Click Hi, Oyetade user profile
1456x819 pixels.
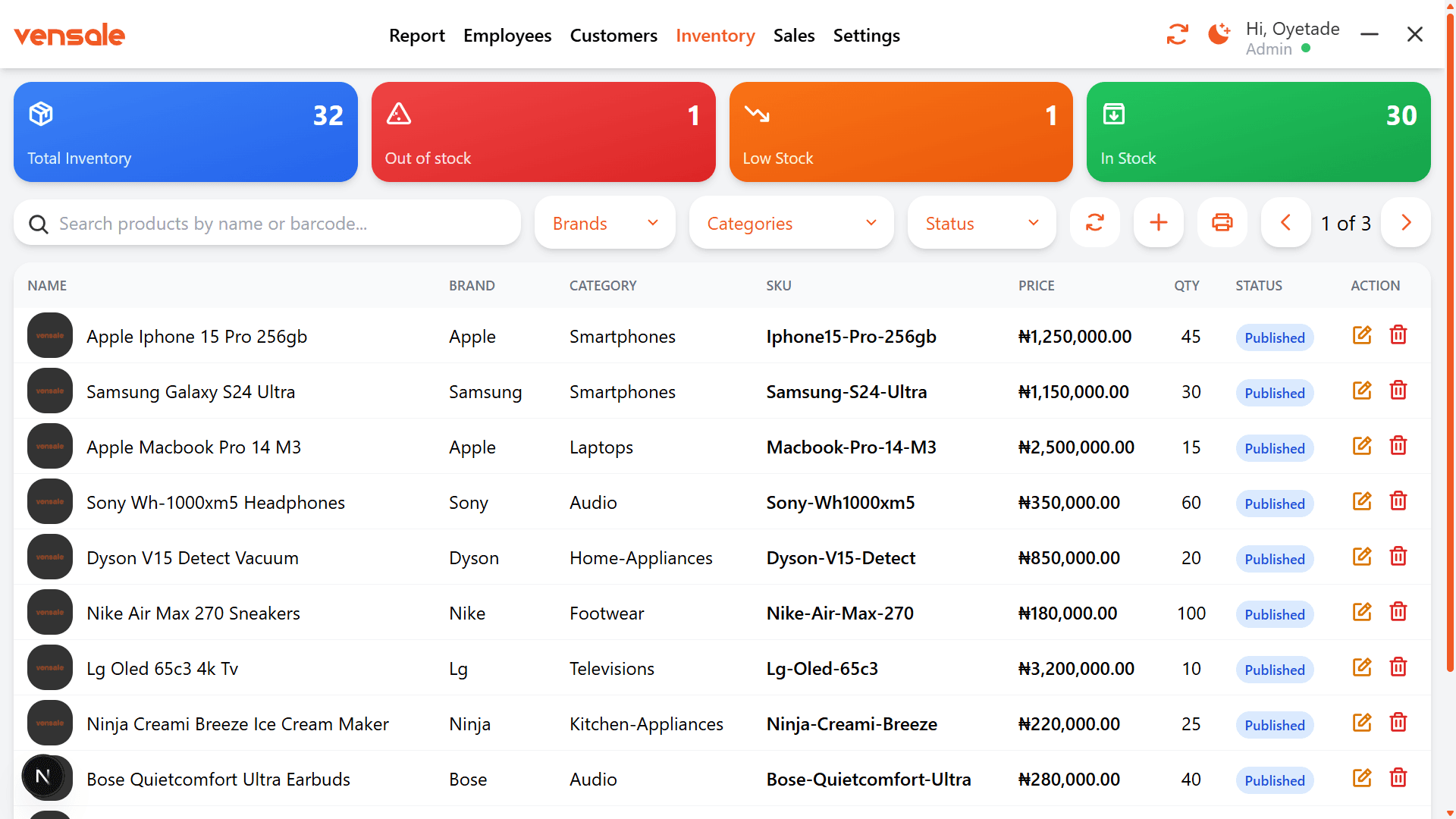pyautogui.click(x=1292, y=38)
